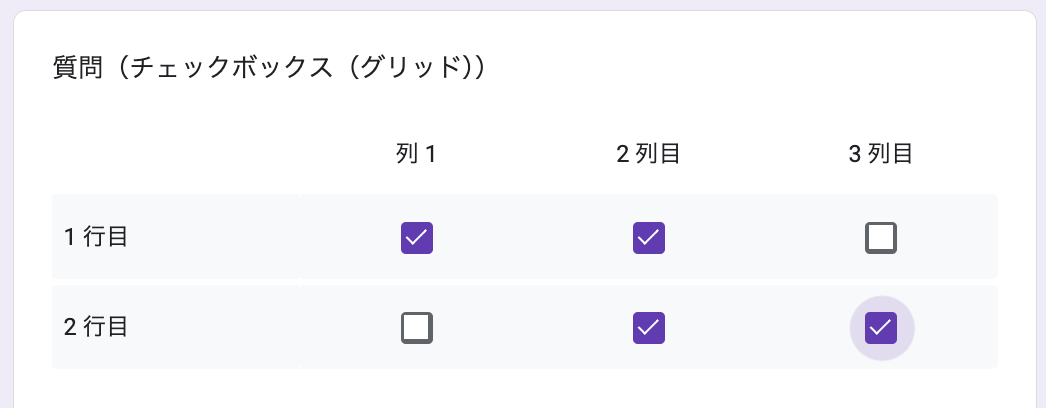Uncheck the 1 行目 box under 列 1
The height and width of the screenshot is (408, 1046).
(417, 238)
